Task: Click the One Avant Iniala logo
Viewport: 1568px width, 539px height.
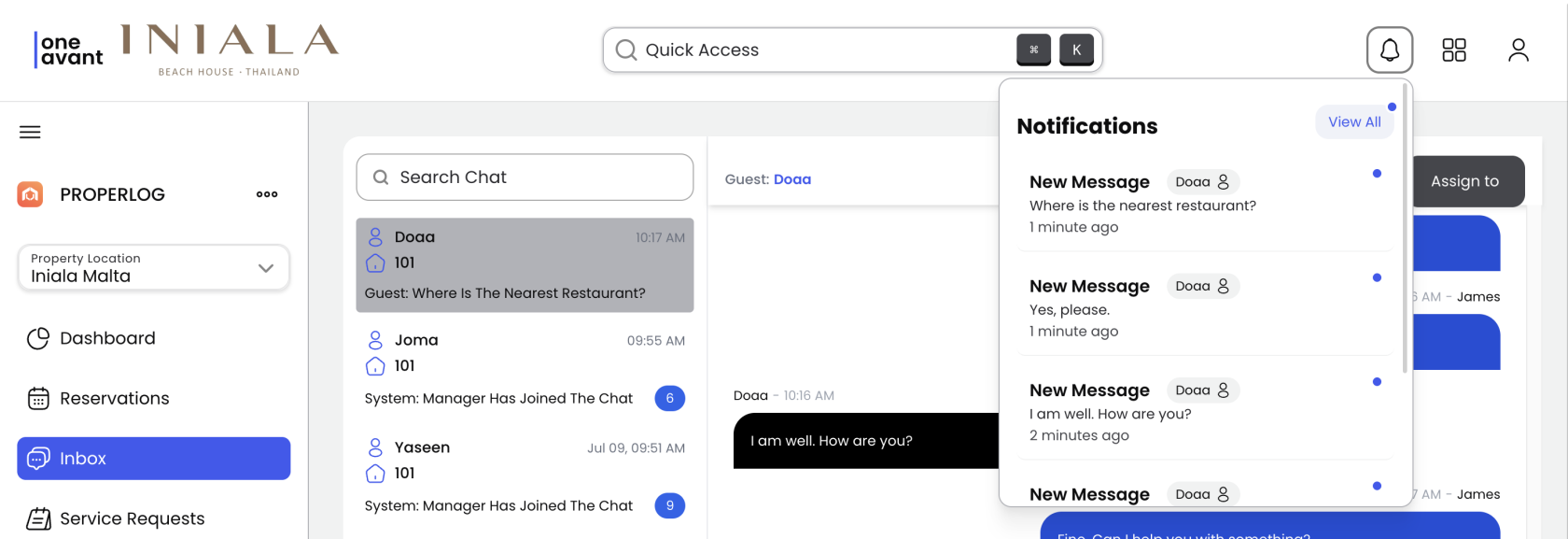Action: (x=187, y=49)
